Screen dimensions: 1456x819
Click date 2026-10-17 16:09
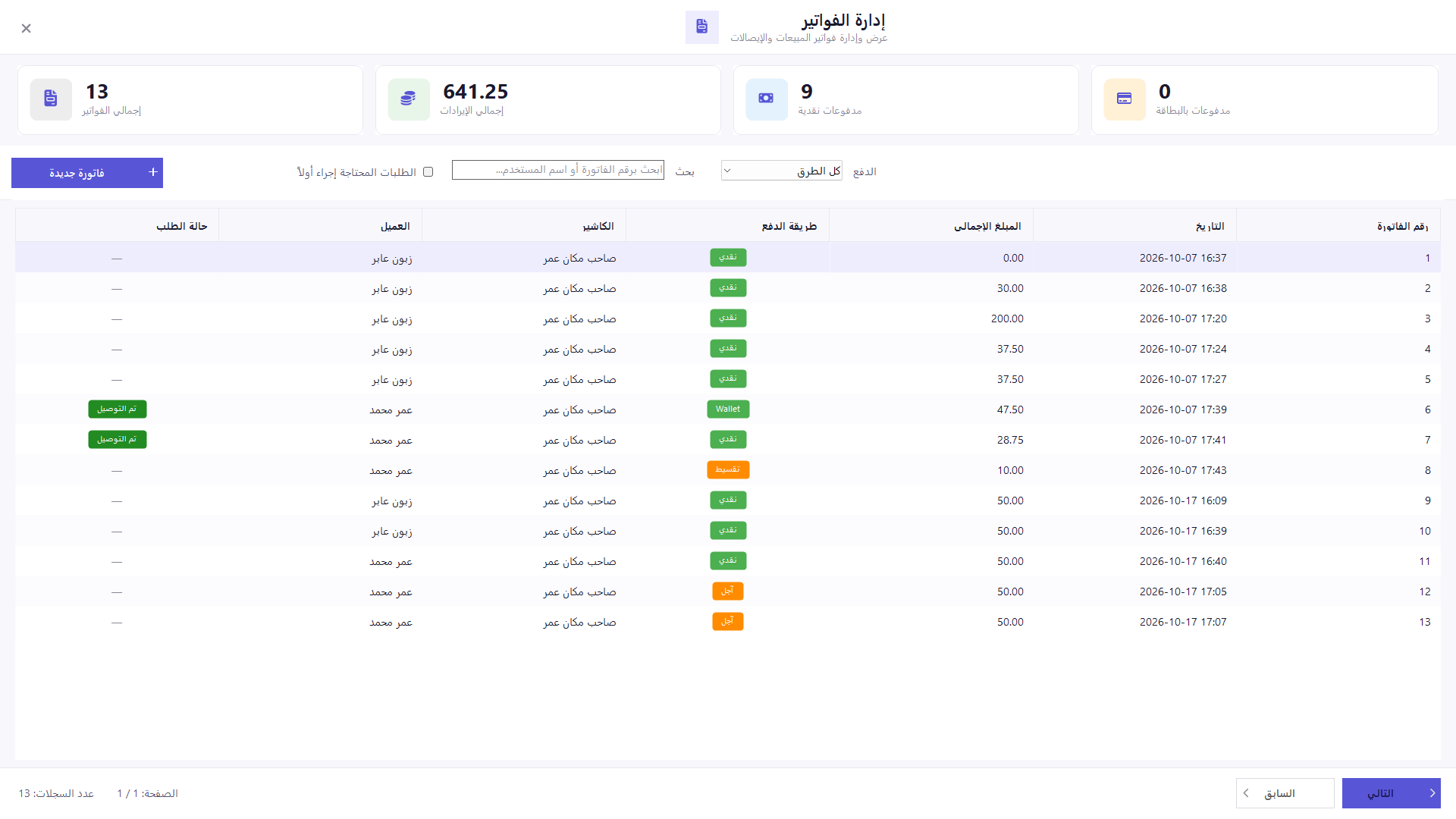1183,500
